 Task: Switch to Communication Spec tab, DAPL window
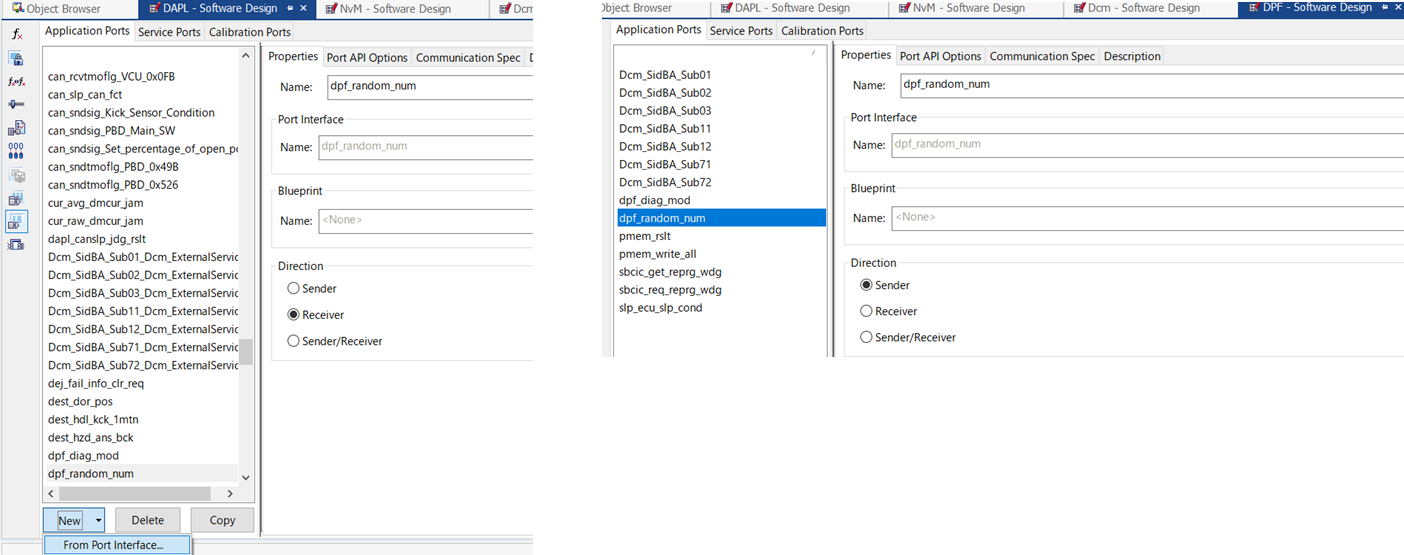(x=468, y=58)
